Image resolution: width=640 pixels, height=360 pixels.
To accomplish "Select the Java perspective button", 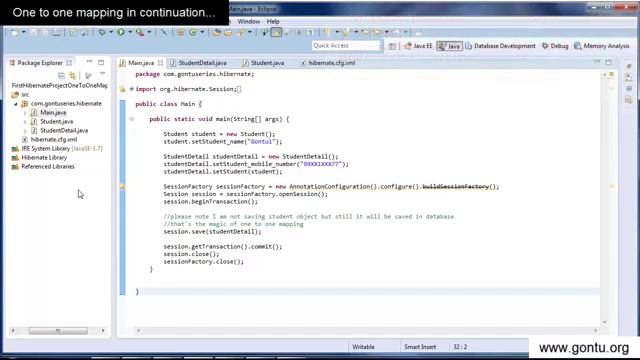I will click(449, 46).
